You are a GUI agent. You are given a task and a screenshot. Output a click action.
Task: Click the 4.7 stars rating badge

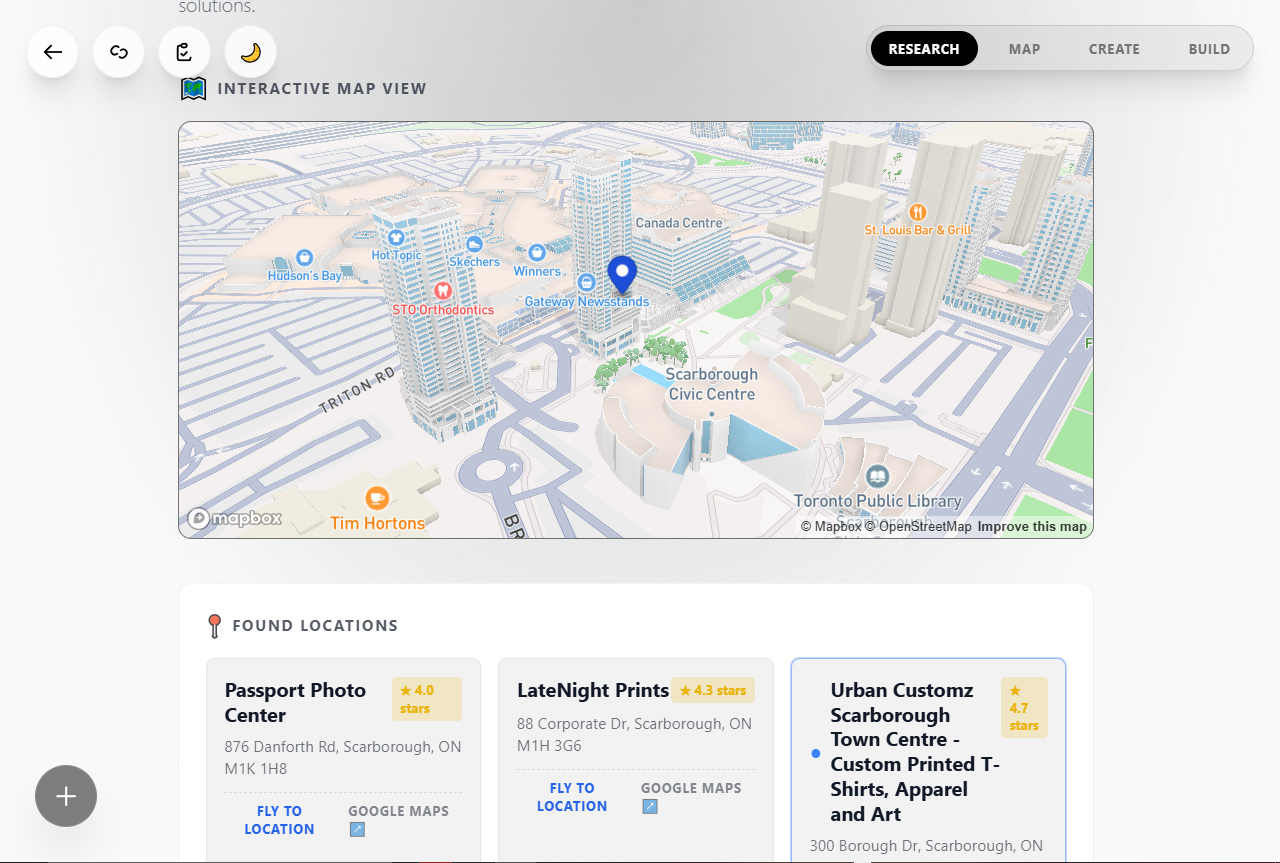1024,707
